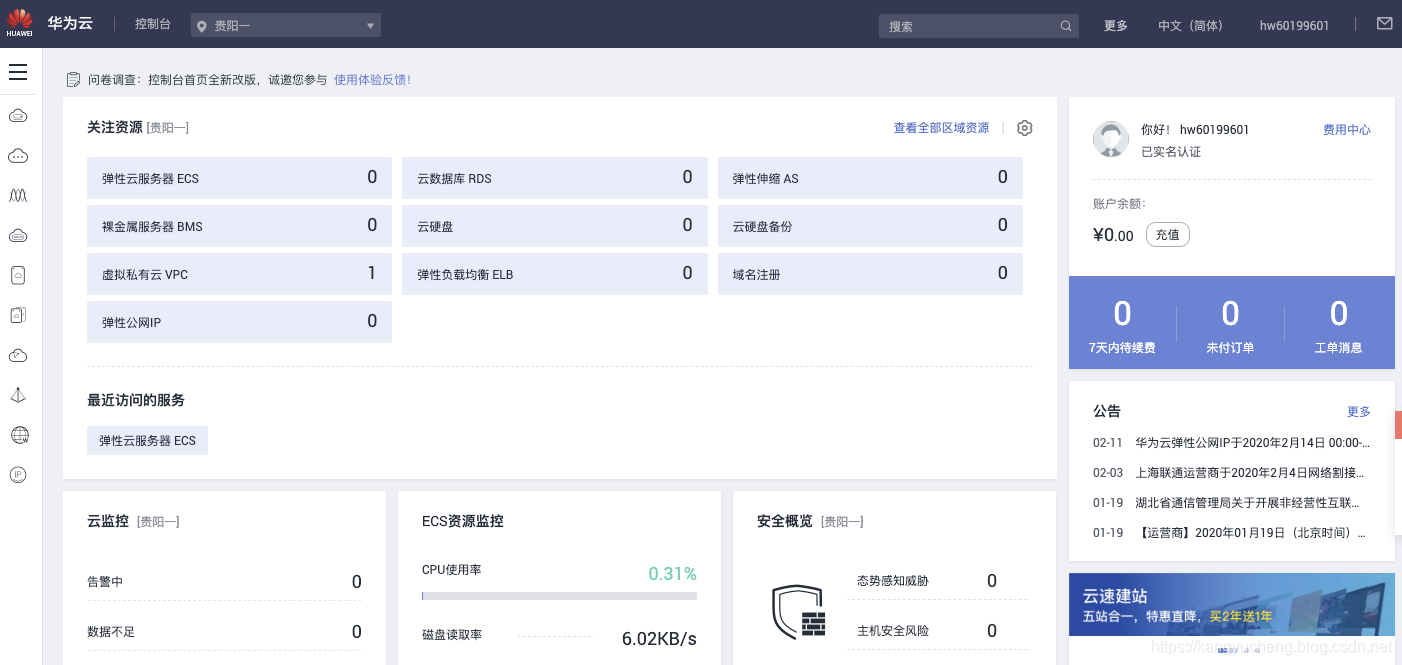Click the survey notice clipboard icon
Image resolution: width=1402 pixels, height=665 pixels.
pos(73,79)
